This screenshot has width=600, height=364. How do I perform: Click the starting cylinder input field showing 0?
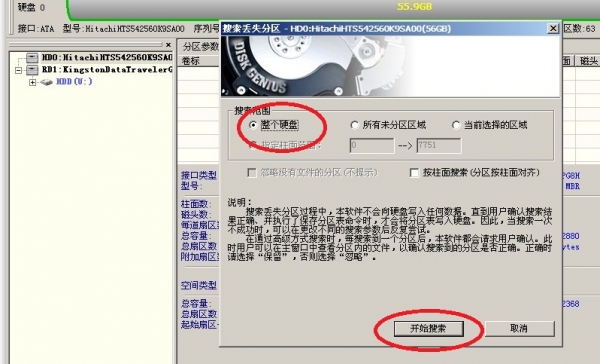(372, 145)
